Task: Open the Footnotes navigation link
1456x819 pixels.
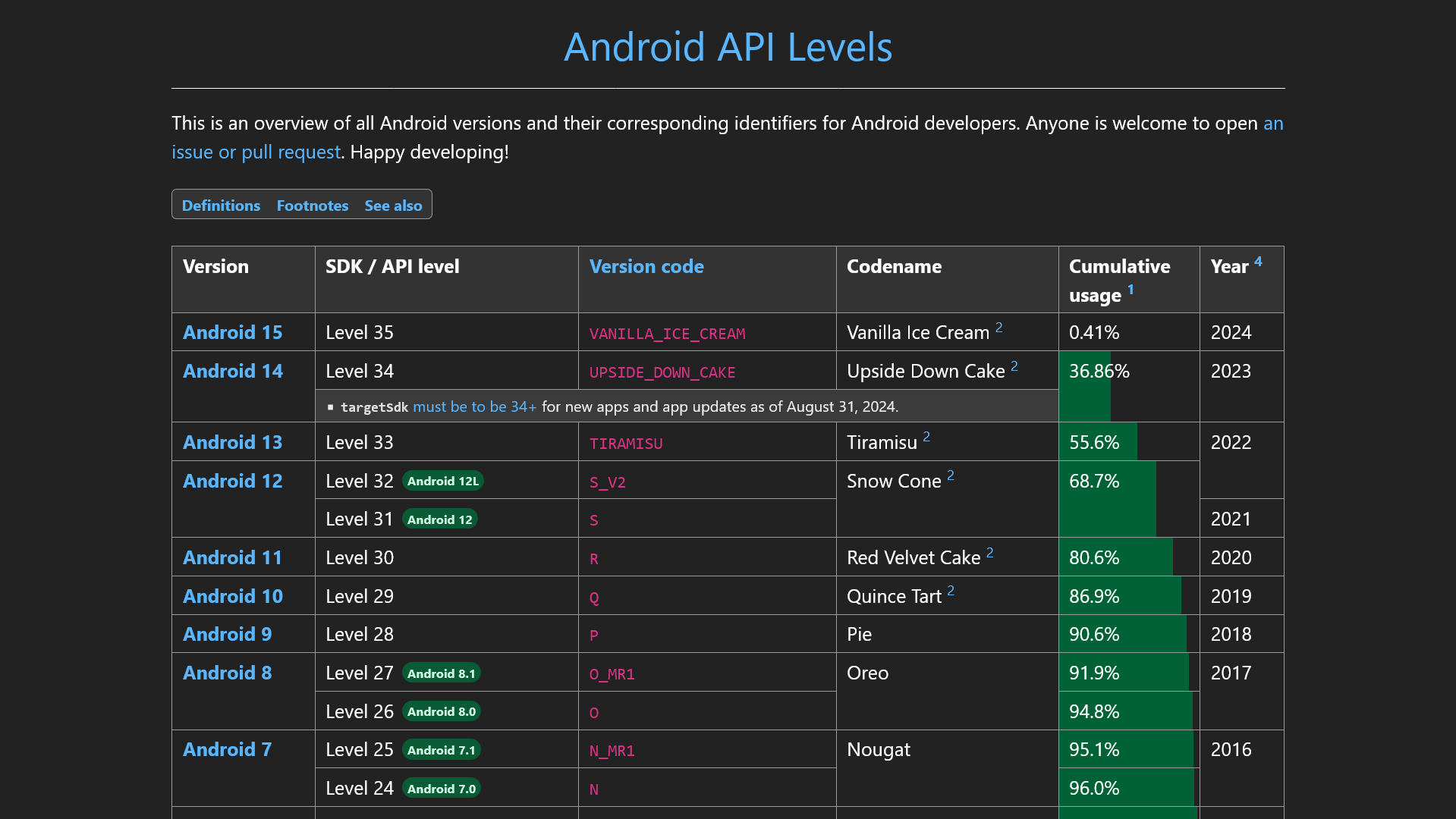Action: pos(313,206)
